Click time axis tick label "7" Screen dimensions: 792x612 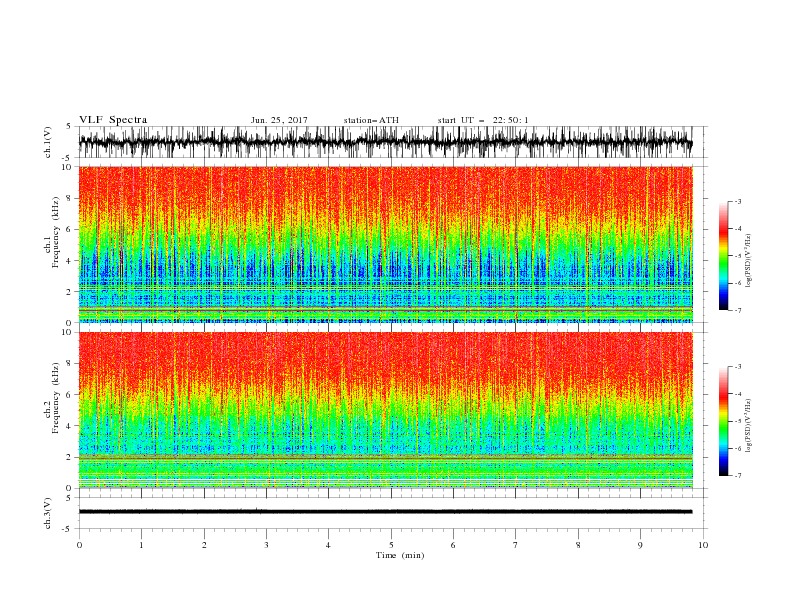click(516, 545)
